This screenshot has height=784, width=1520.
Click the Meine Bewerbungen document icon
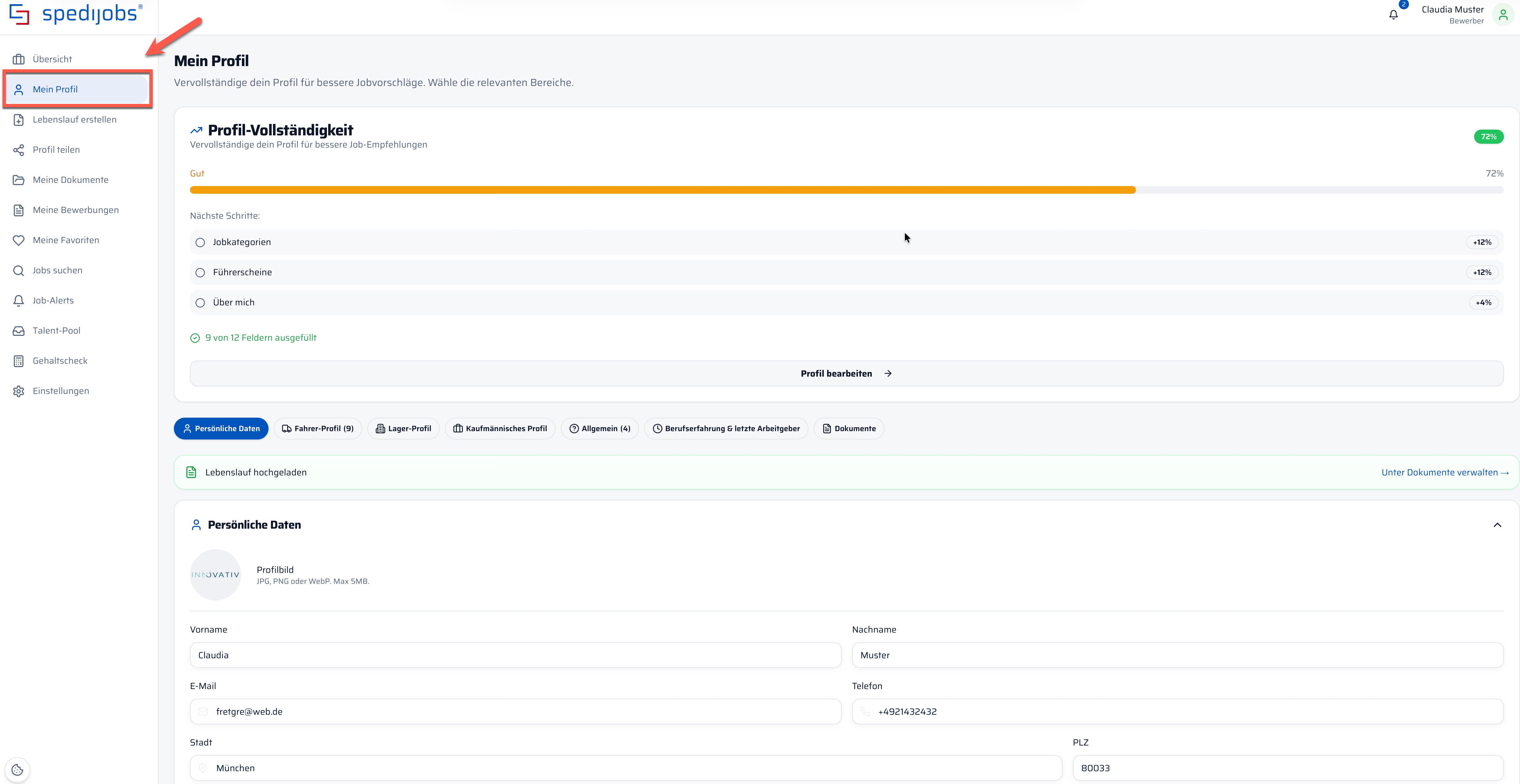(x=19, y=210)
